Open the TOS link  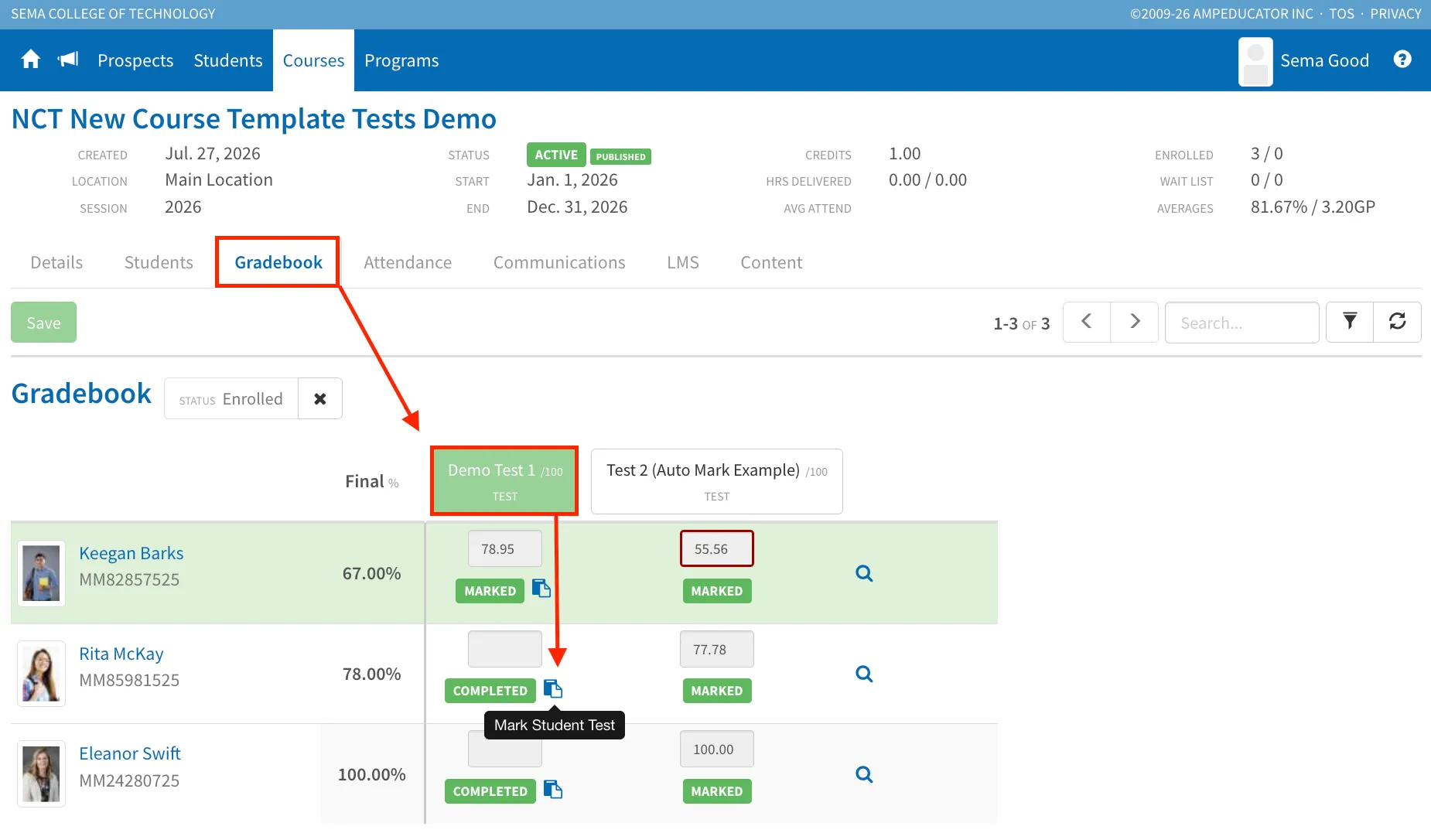click(1342, 14)
